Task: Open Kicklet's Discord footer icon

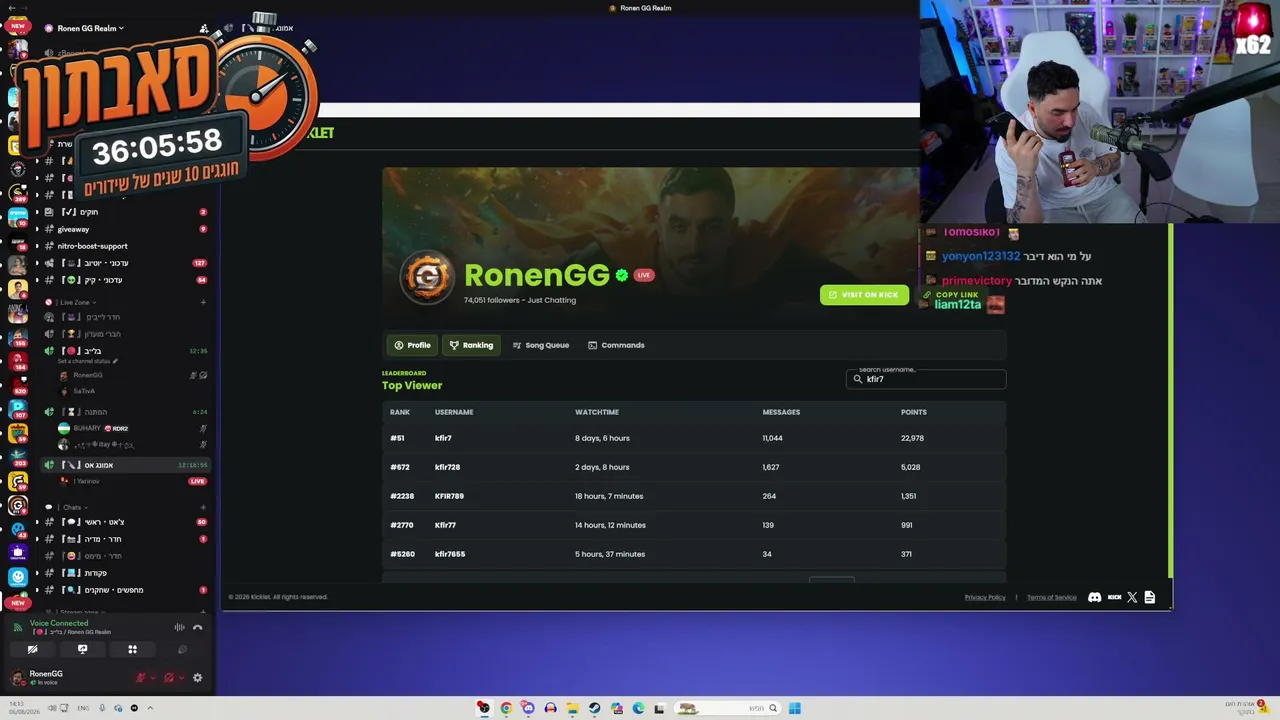Action: (1094, 597)
